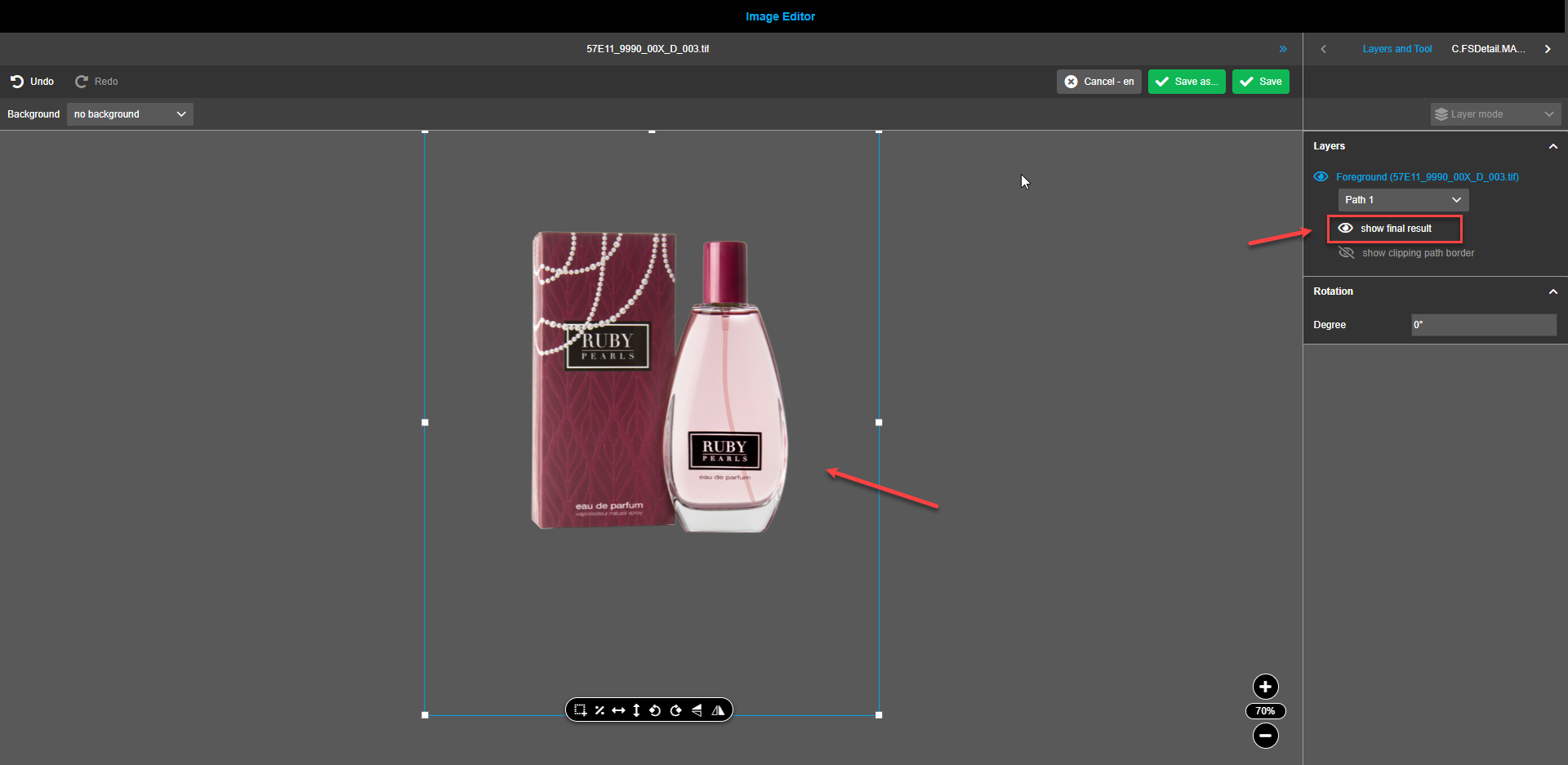Switch to the Layers and Tool tab
This screenshot has width=1568, height=765.
pos(1396,48)
